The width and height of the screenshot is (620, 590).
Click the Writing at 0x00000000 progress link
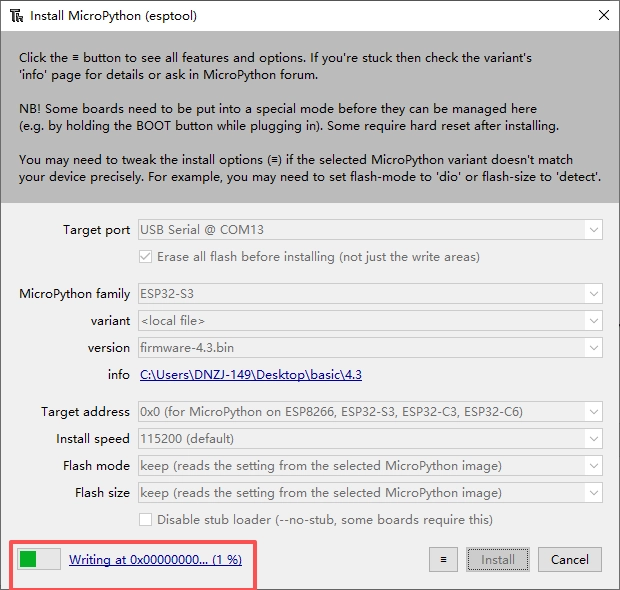[155, 560]
